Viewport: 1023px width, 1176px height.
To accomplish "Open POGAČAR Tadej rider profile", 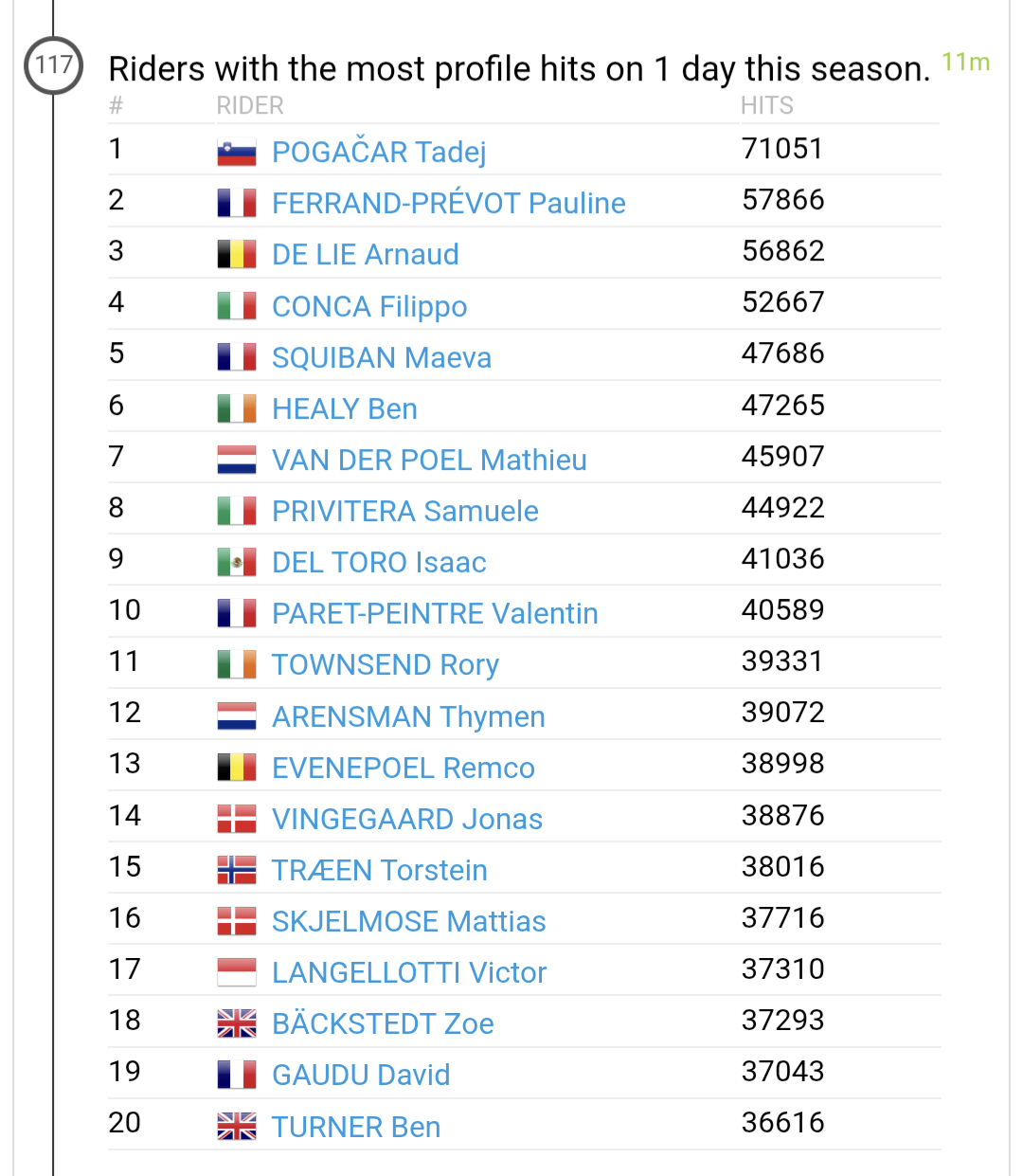I will 379,153.
